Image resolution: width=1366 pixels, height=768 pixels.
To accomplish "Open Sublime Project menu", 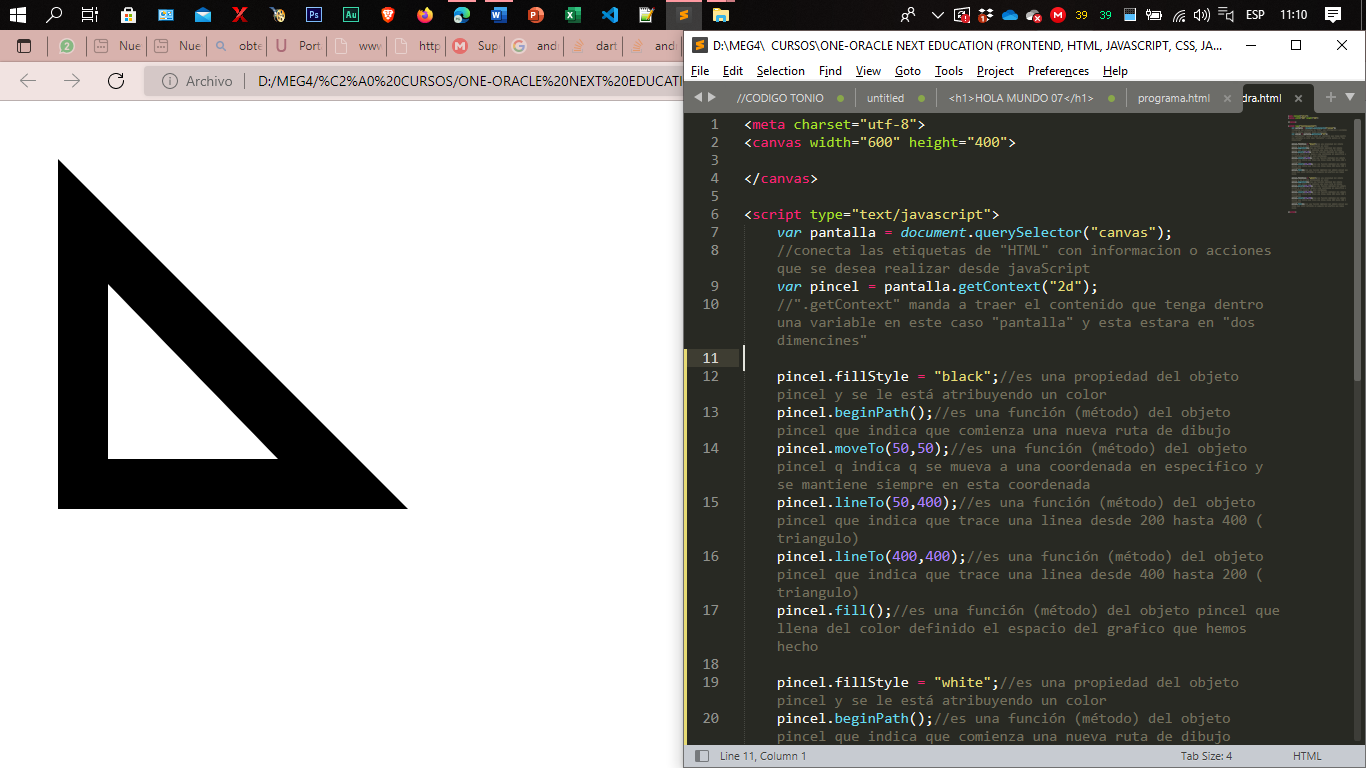I will [x=995, y=71].
